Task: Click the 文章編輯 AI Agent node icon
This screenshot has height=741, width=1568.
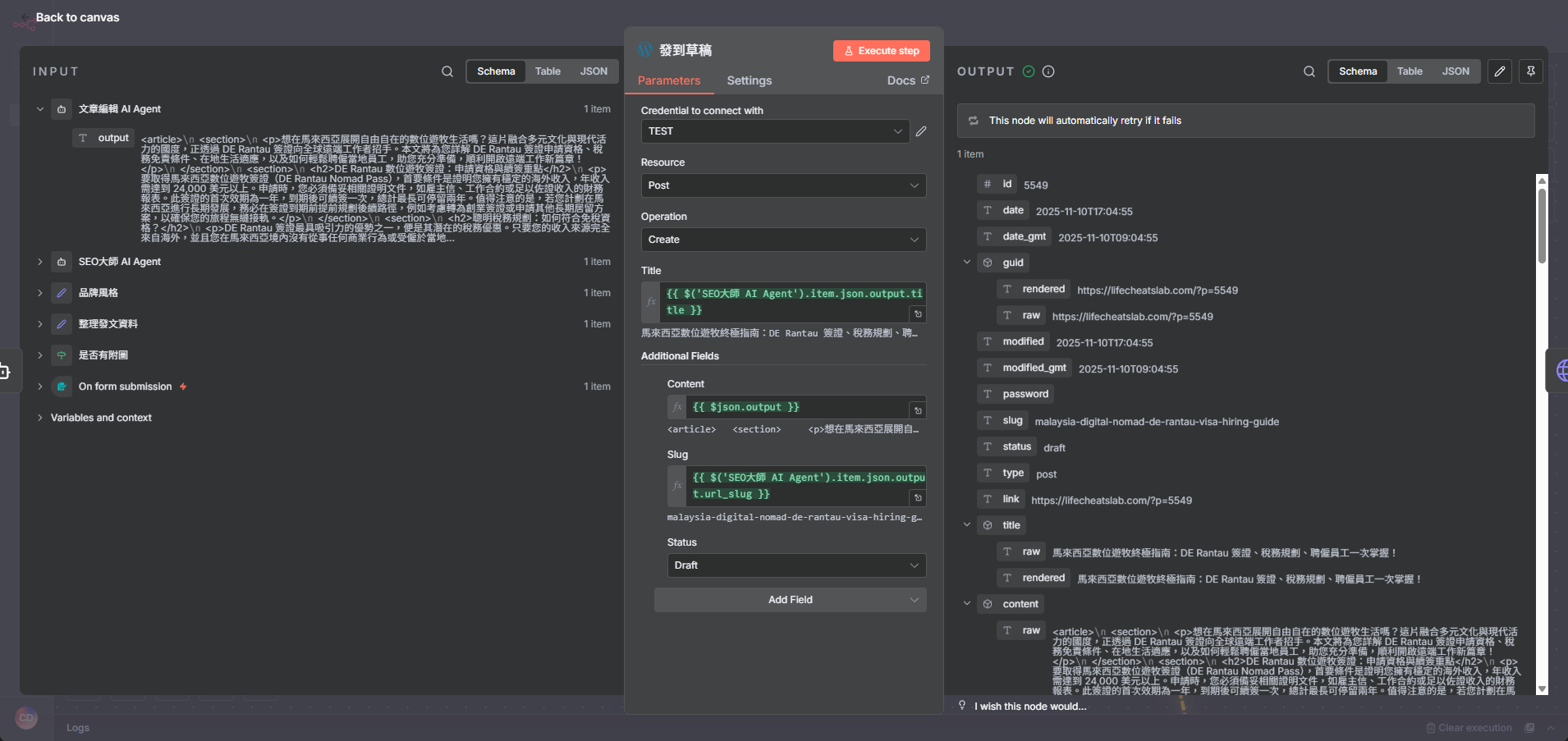Action: [62, 108]
